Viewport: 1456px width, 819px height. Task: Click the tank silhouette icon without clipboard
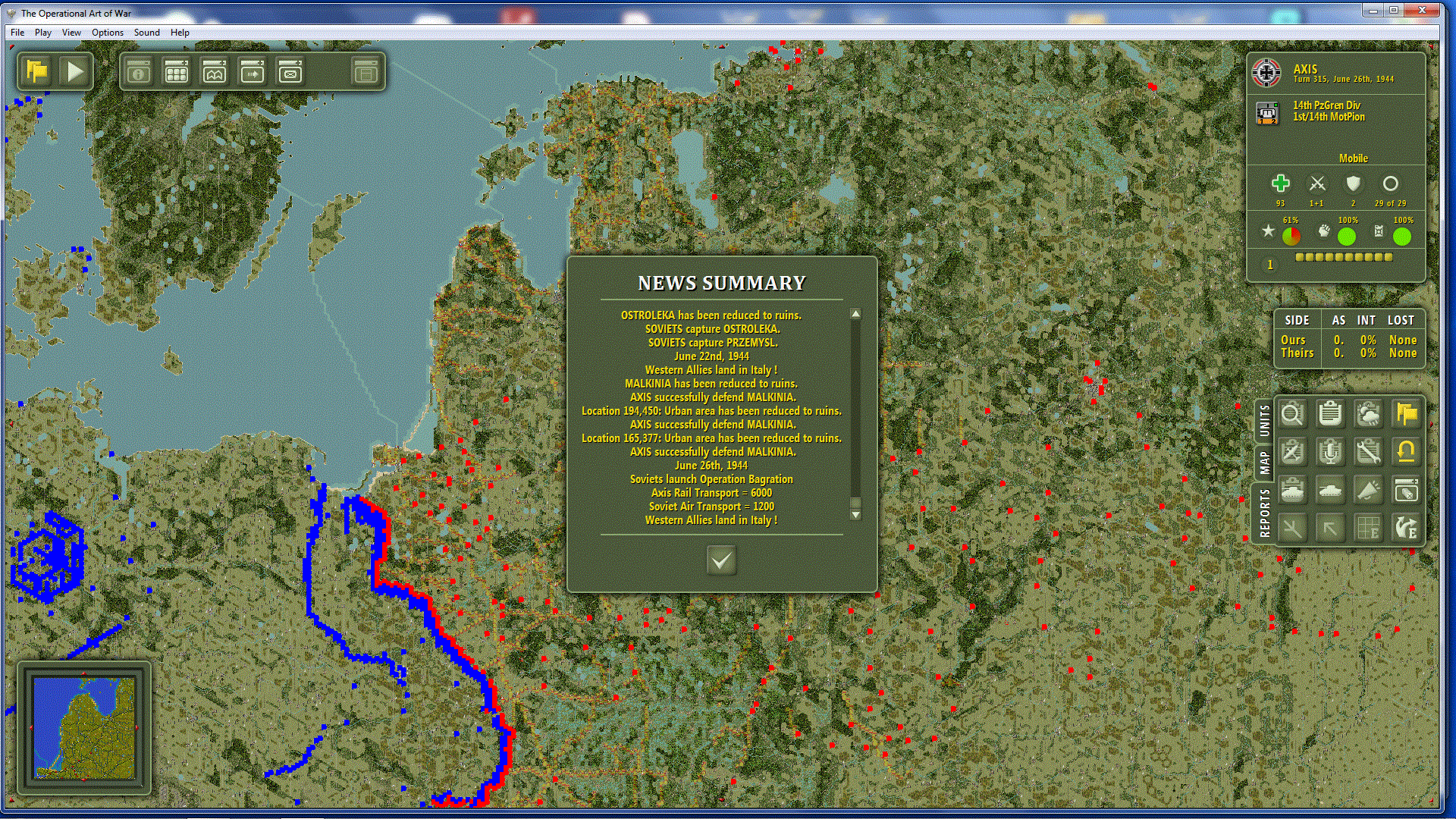pyautogui.click(x=1330, y=491)
